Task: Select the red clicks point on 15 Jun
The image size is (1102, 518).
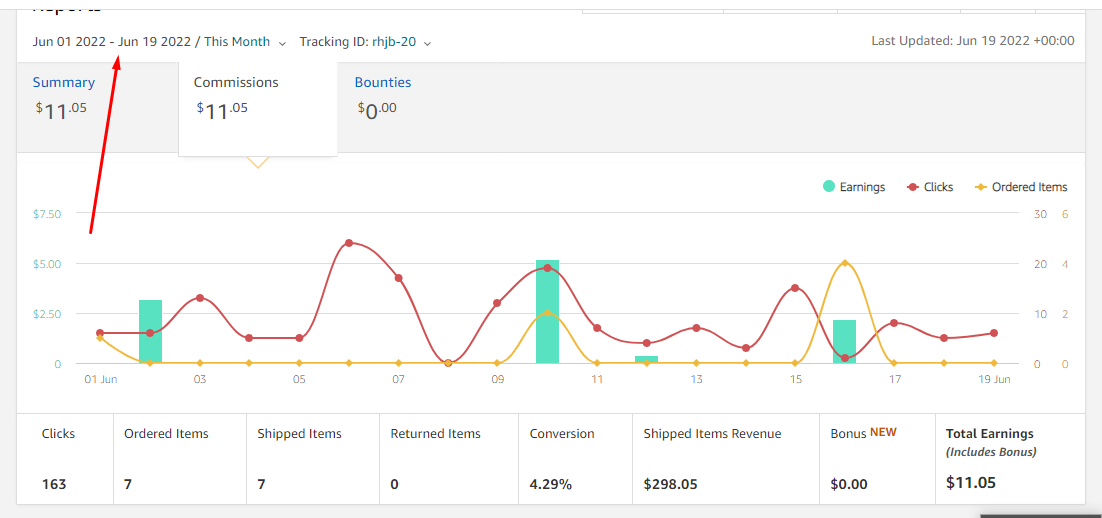Action: click(x=795, y=287)
